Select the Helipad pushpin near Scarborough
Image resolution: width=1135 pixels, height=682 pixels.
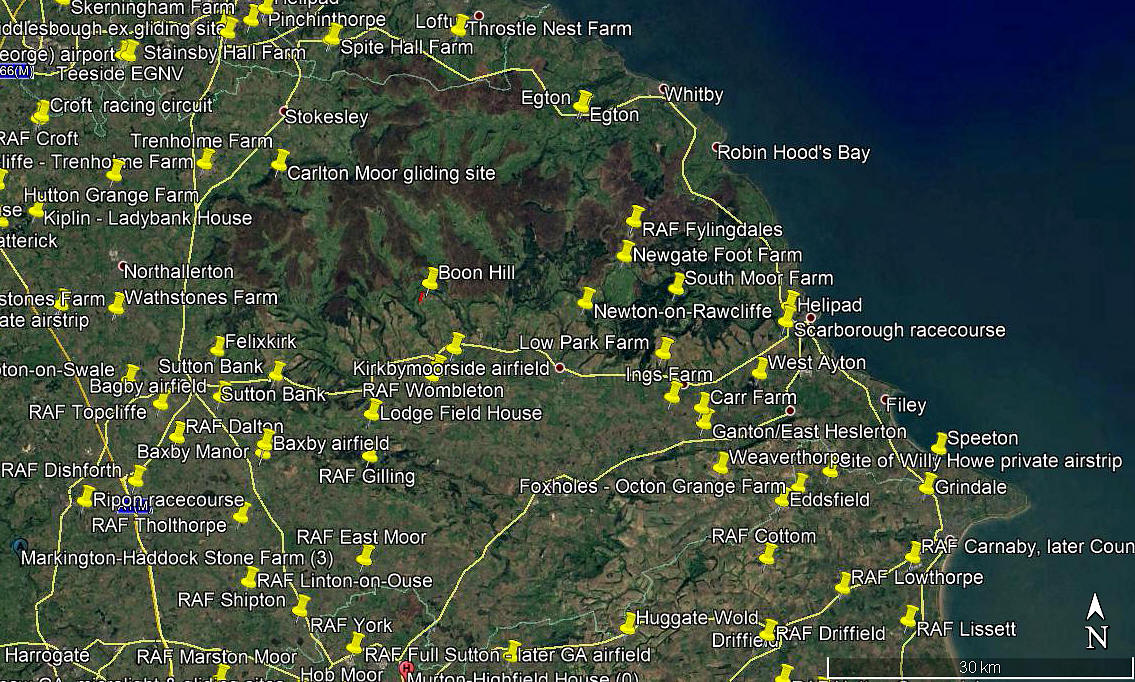coord(790,301)
